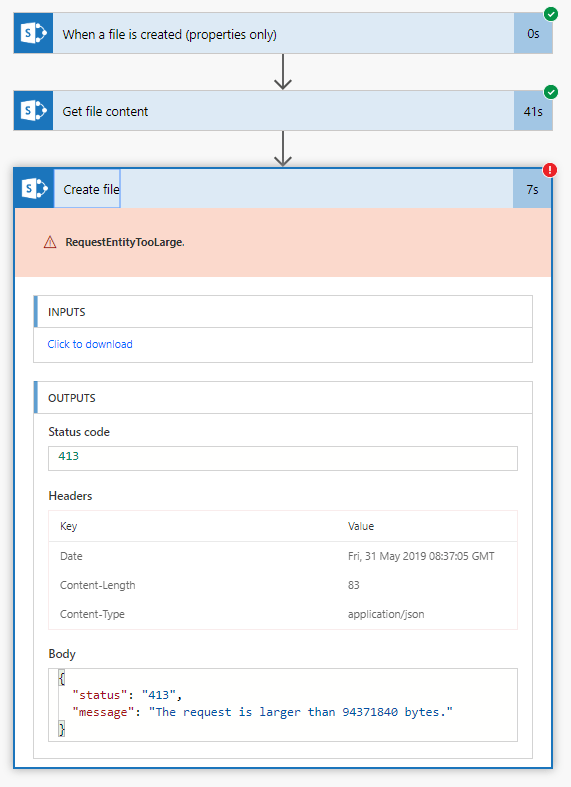Click warning triangle beside RequestEntityTooLarge
This screenshot has height=787, width=571.
pyautogui.click(x=50, y=242)
